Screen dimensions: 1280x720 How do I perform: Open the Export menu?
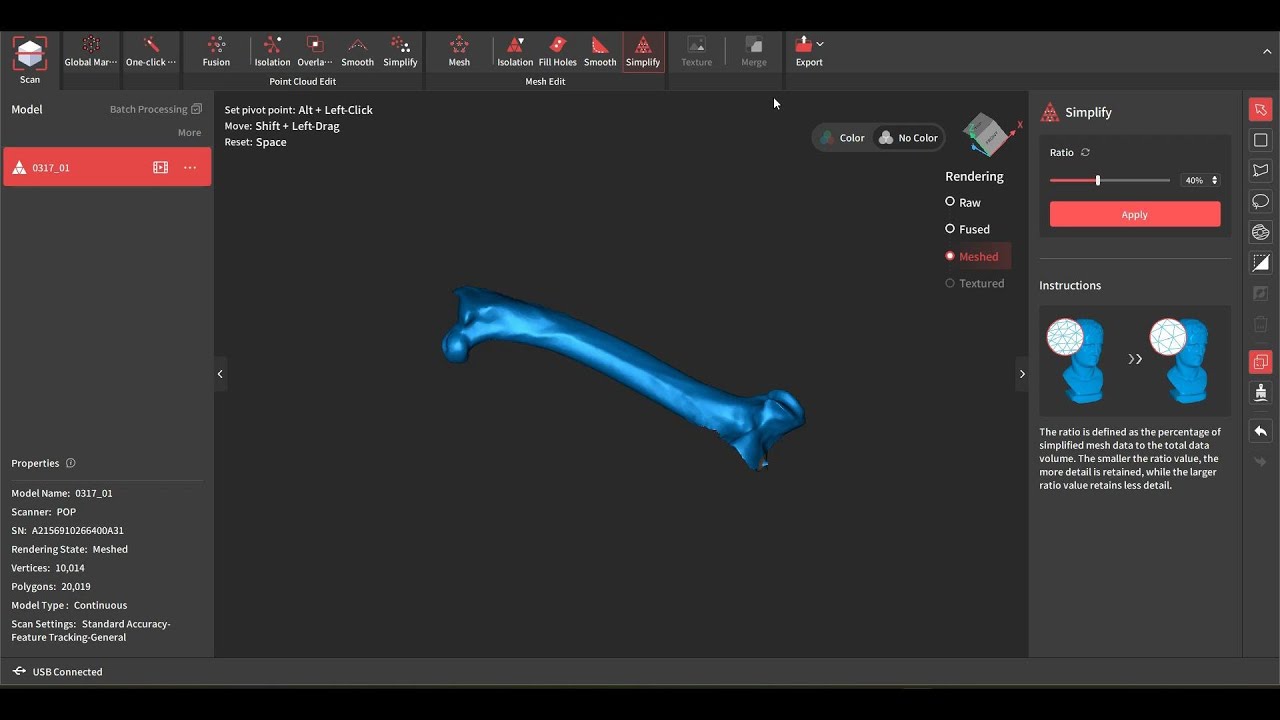tap(809, 52)
